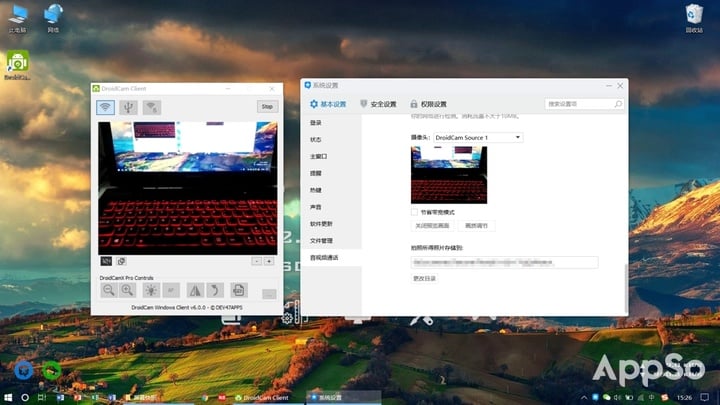Select the WiFi server mode icon
The height and width of the screenshot is (405, 720).
click(x=151, y=107)
